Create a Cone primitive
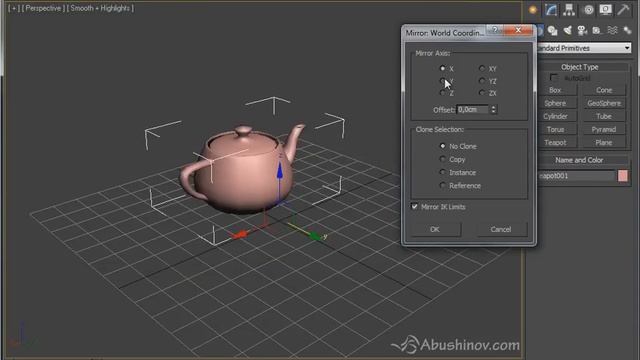The image size is (640, 360). click(x=604, y=90)
